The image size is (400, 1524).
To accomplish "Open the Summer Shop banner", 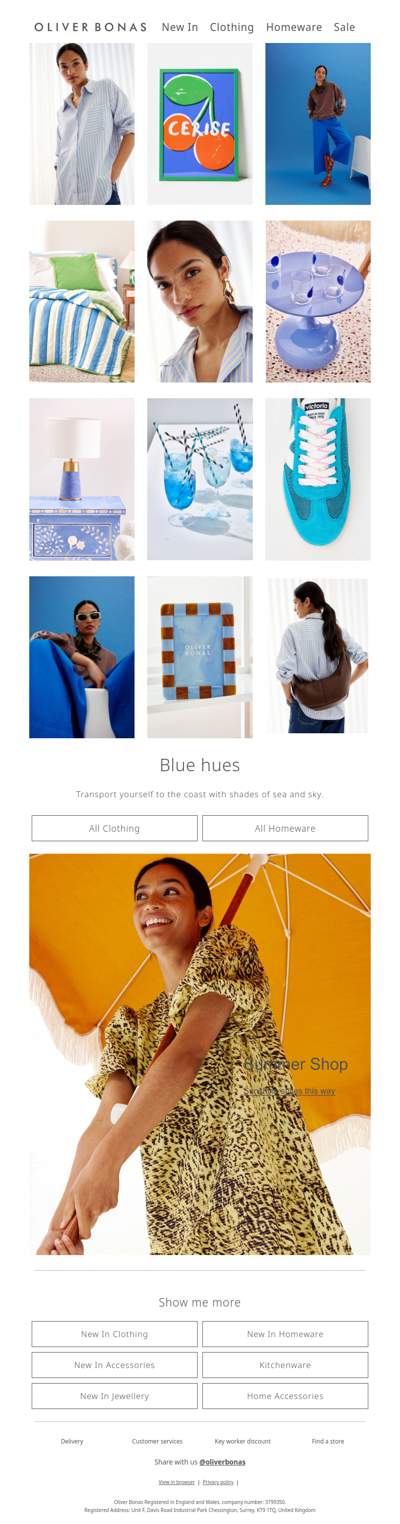I will coord(200,1054).
